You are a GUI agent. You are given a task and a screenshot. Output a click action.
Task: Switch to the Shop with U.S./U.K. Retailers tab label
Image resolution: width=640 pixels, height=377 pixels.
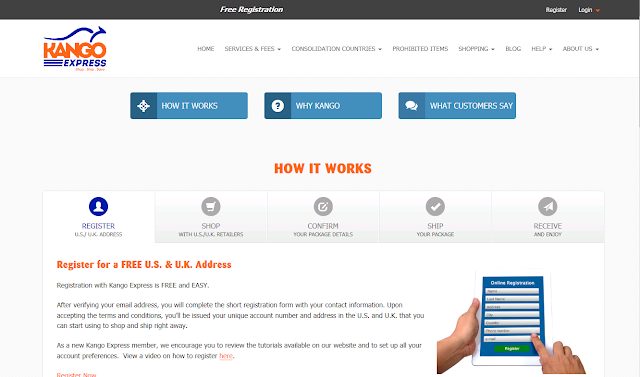pos(211,230)
